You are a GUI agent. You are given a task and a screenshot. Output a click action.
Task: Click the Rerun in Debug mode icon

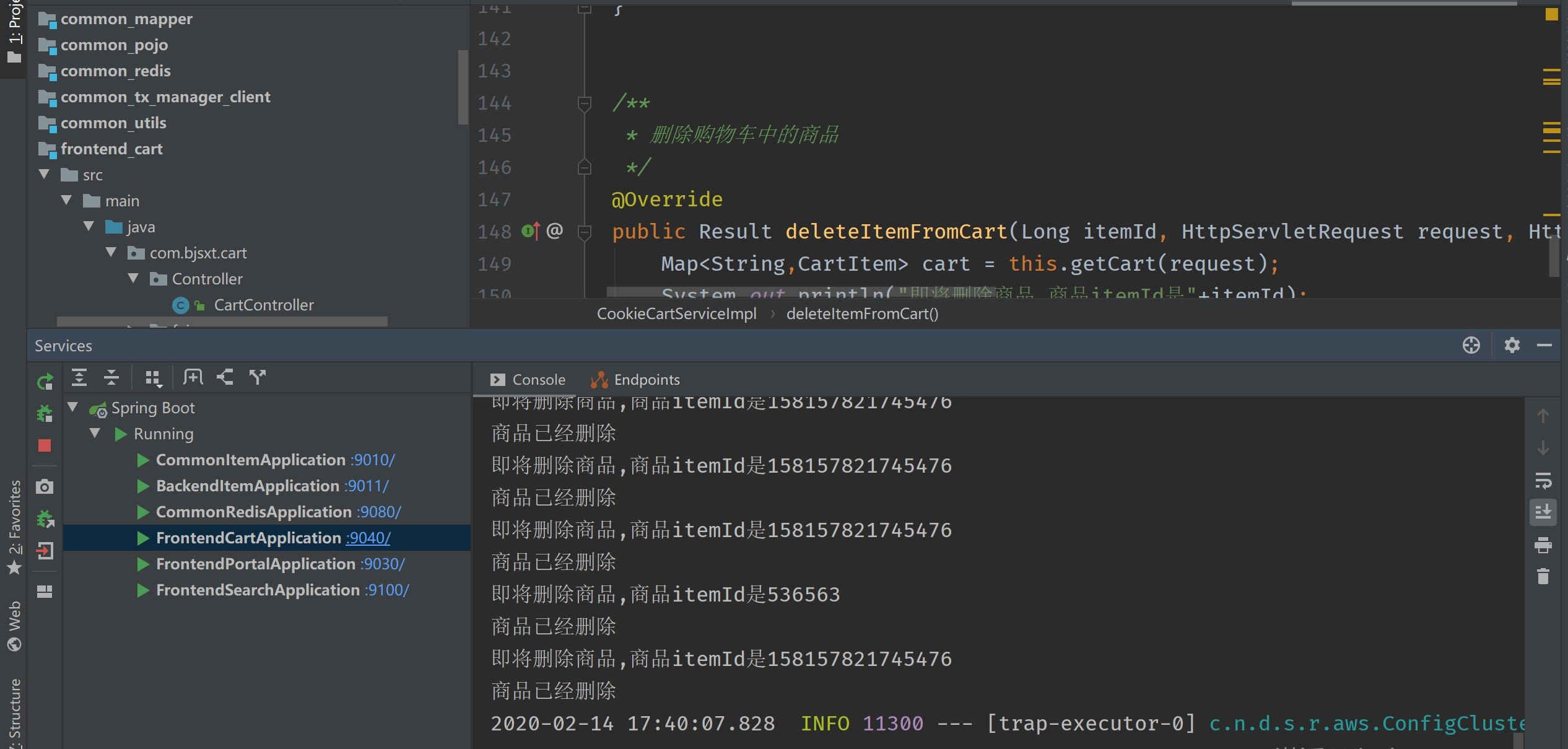[45, 413]
